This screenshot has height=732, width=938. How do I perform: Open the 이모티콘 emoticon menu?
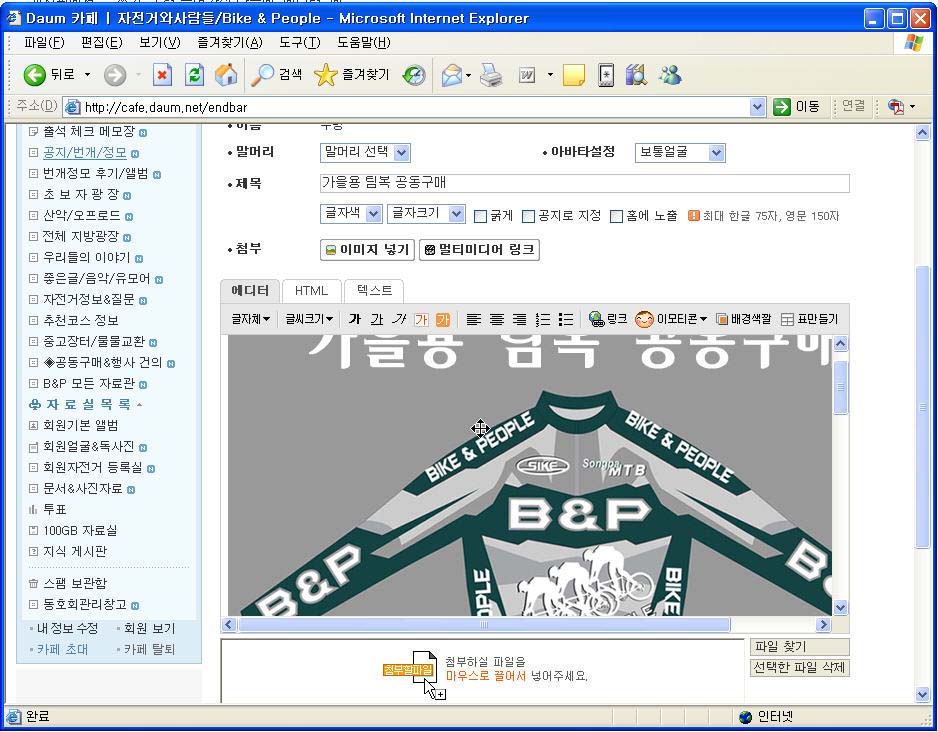671,319
